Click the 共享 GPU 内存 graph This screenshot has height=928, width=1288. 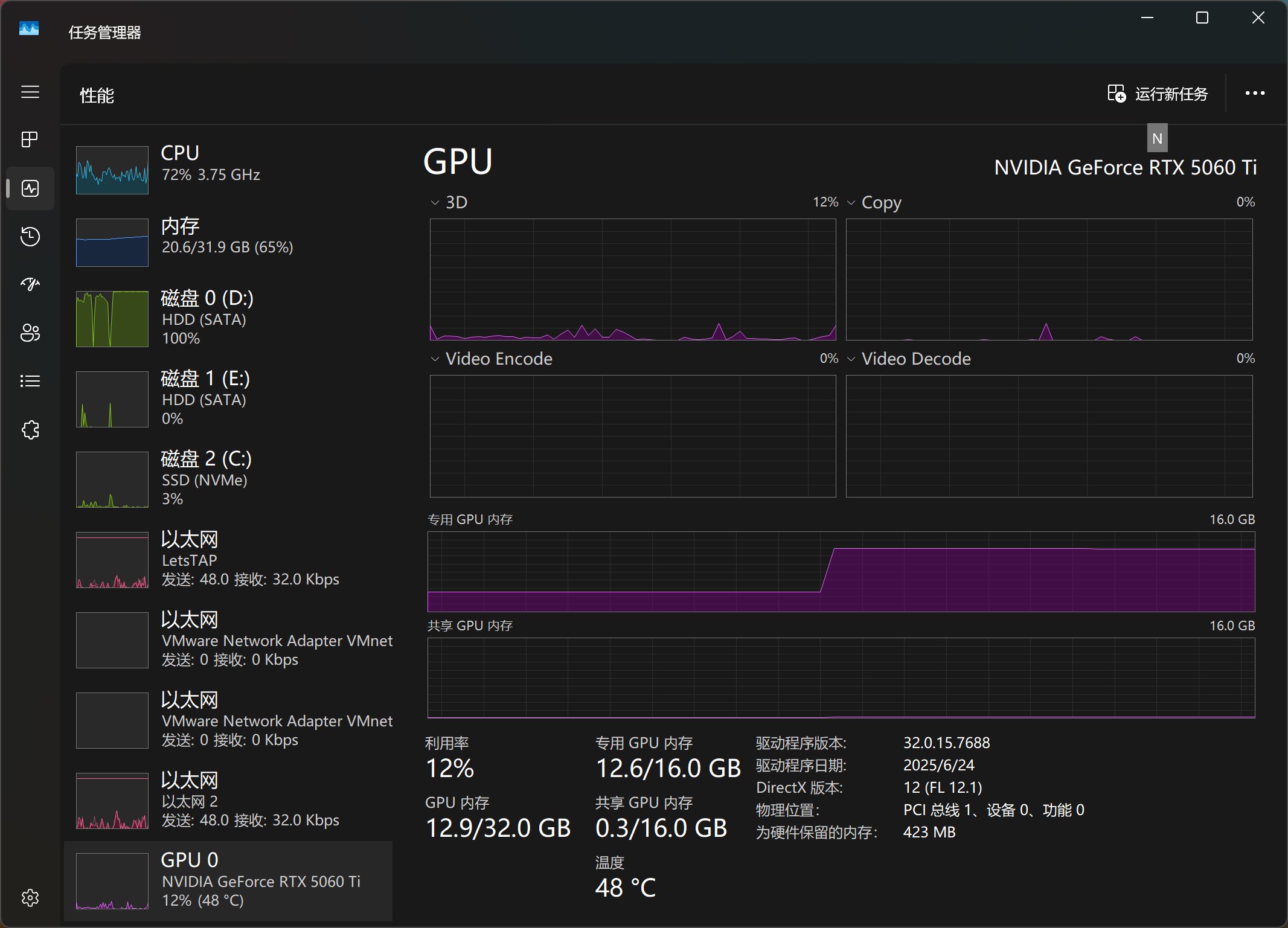(841, 677)
